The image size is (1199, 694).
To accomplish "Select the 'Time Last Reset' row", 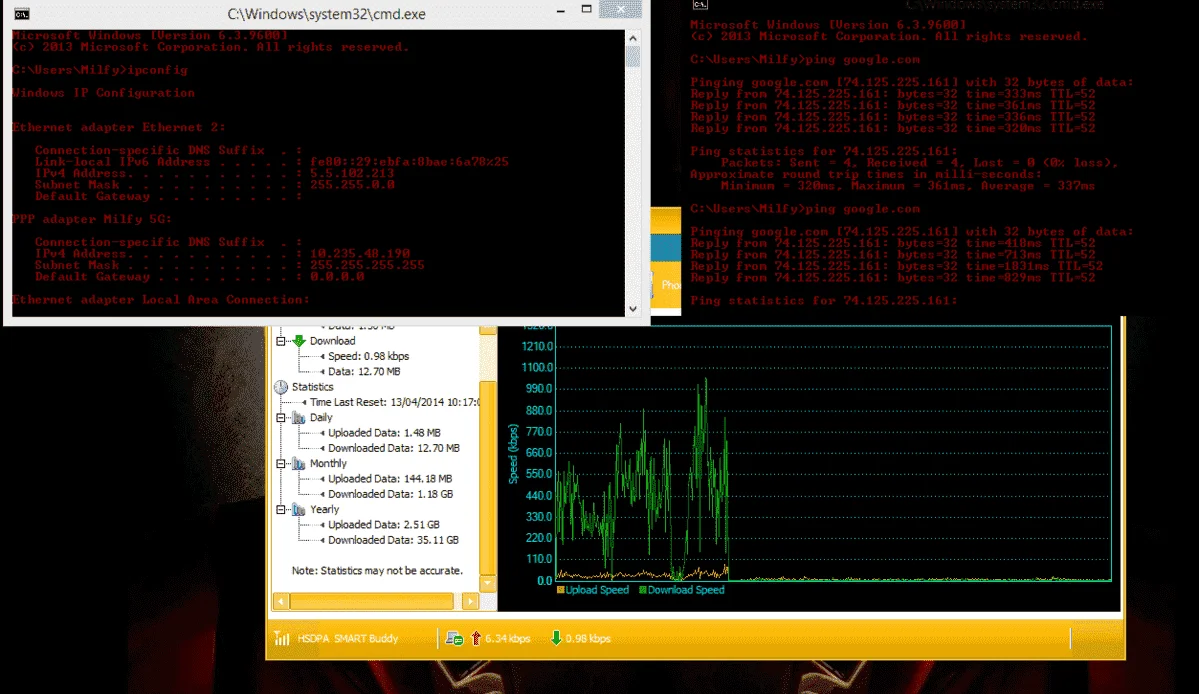I will (394, 402).
